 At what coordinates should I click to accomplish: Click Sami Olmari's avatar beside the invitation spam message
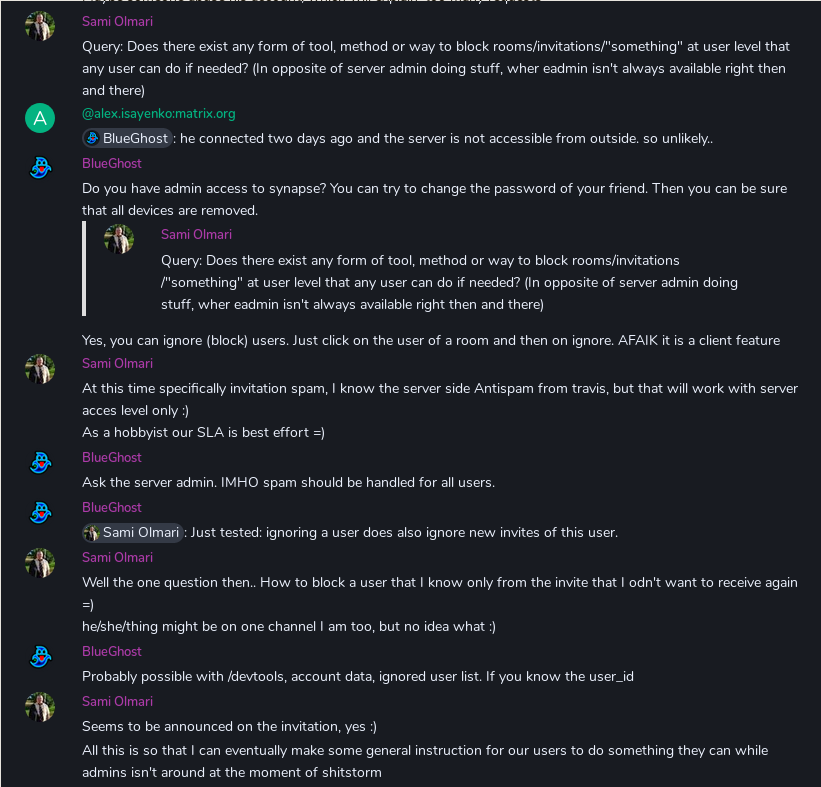(39, 369)
